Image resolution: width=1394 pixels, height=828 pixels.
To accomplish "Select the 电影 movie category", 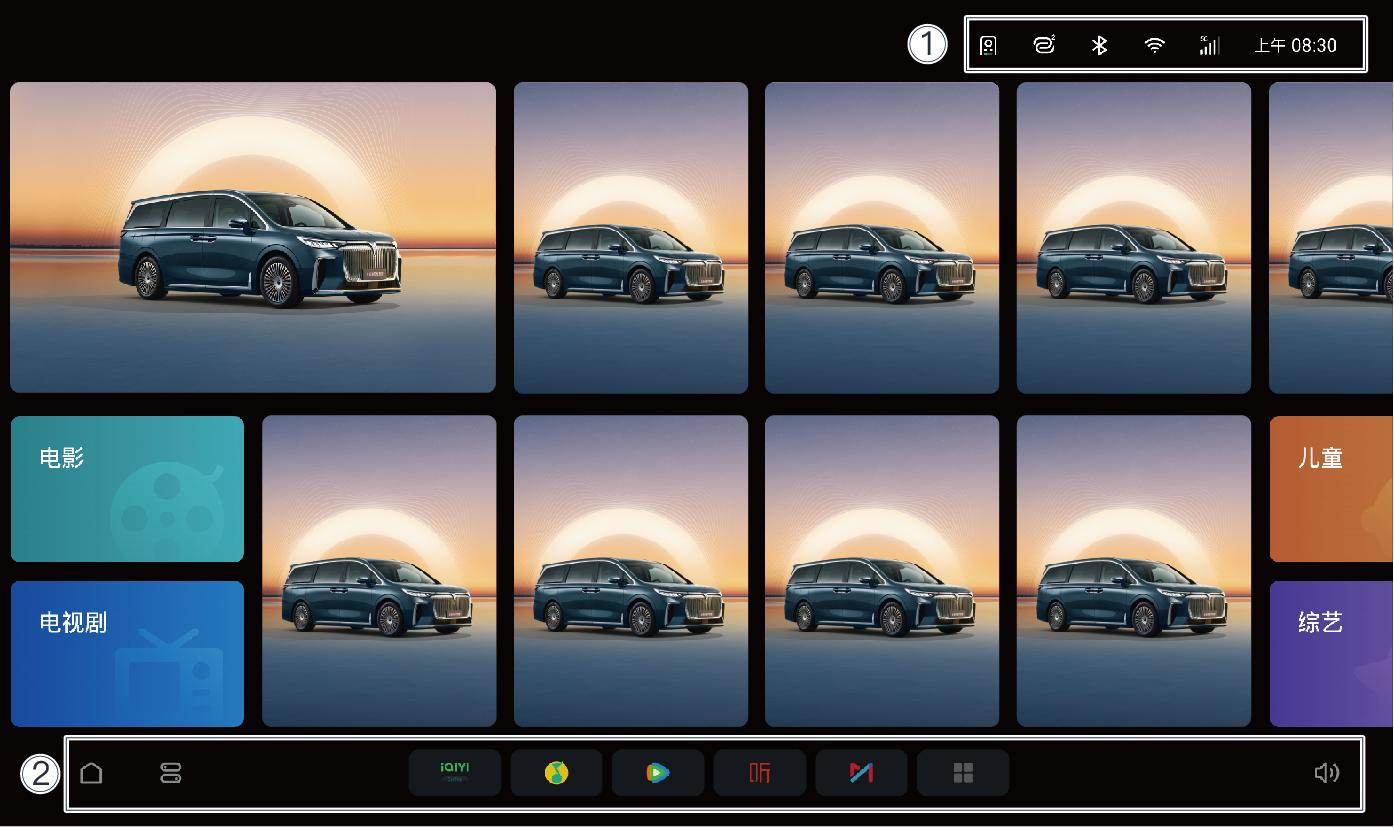I will point(127,489).
